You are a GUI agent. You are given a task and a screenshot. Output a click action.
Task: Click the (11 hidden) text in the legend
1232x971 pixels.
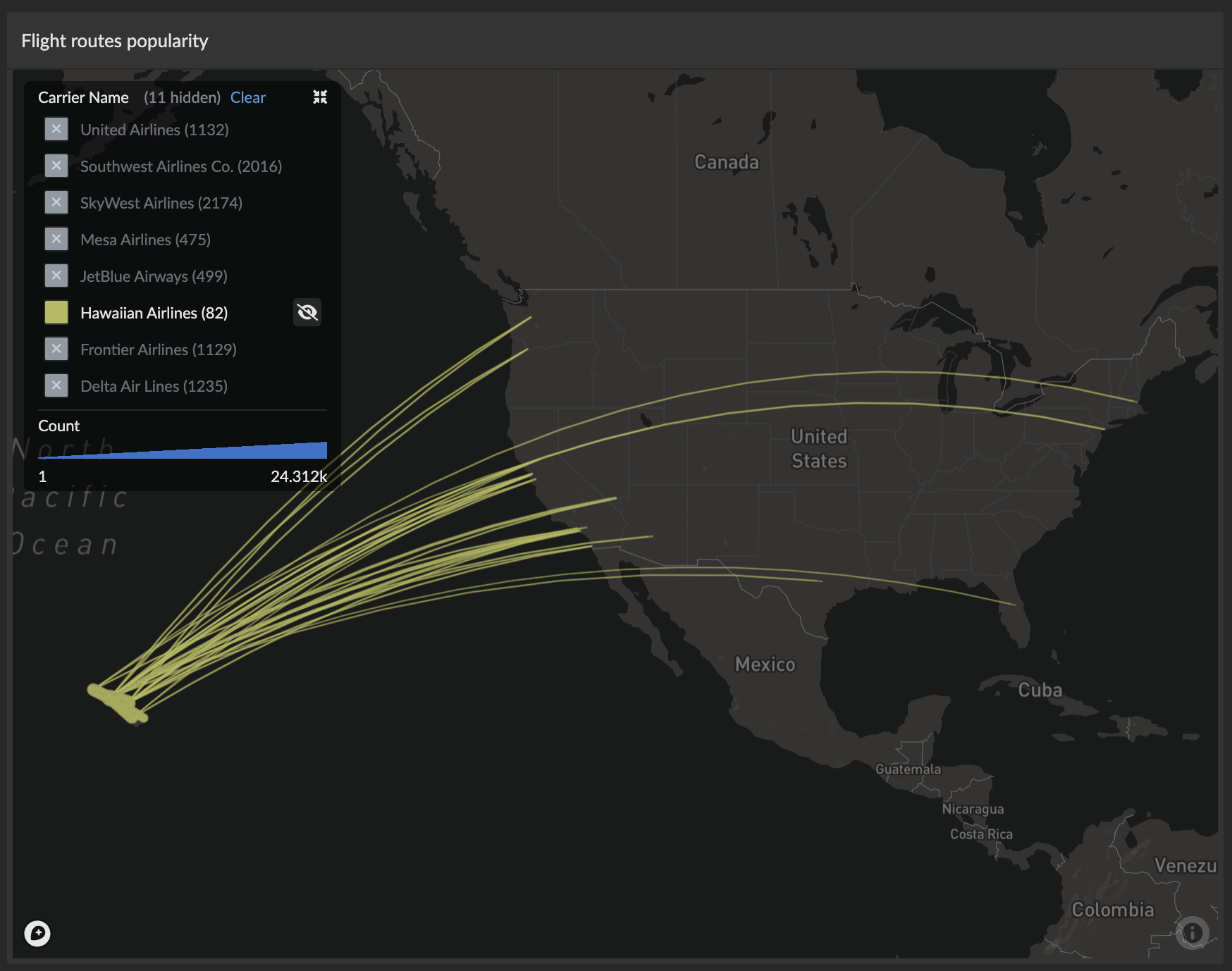tap(182, 97)
